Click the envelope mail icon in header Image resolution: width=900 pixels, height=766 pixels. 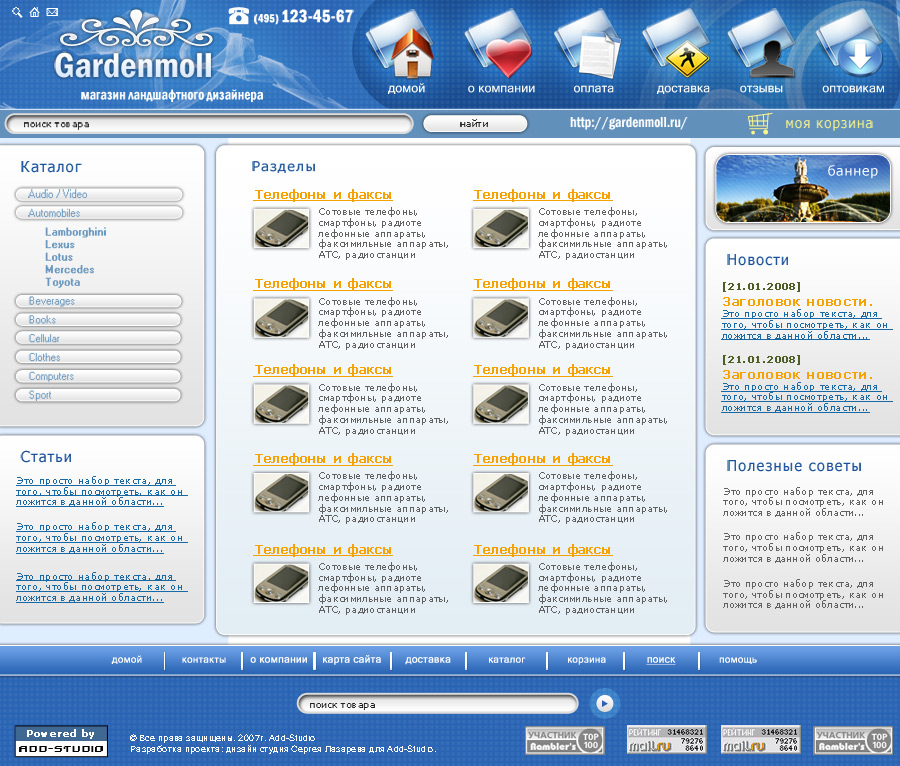point(52,11)
